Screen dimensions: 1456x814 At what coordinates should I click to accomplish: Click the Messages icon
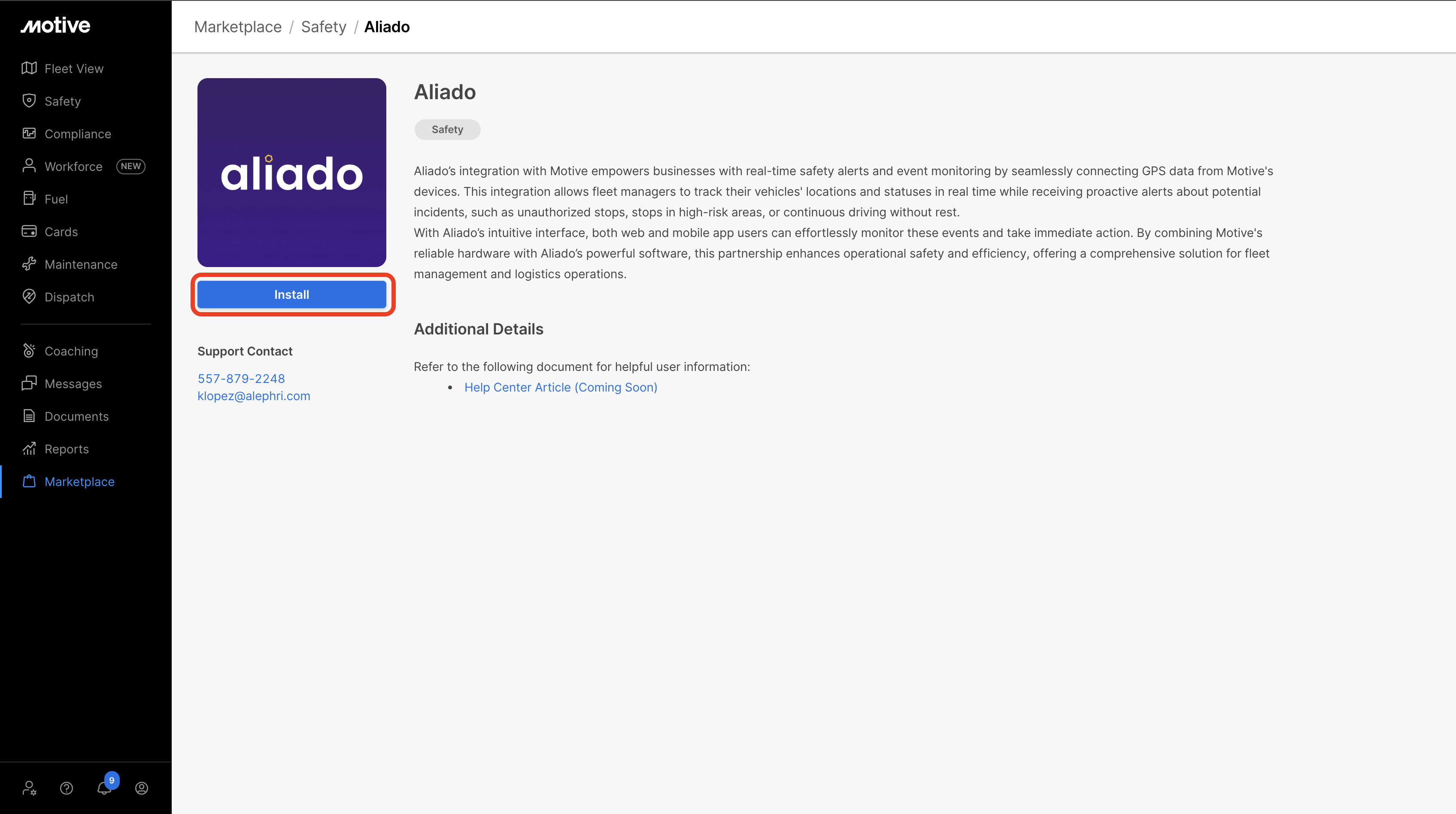[x=29, y=383]
